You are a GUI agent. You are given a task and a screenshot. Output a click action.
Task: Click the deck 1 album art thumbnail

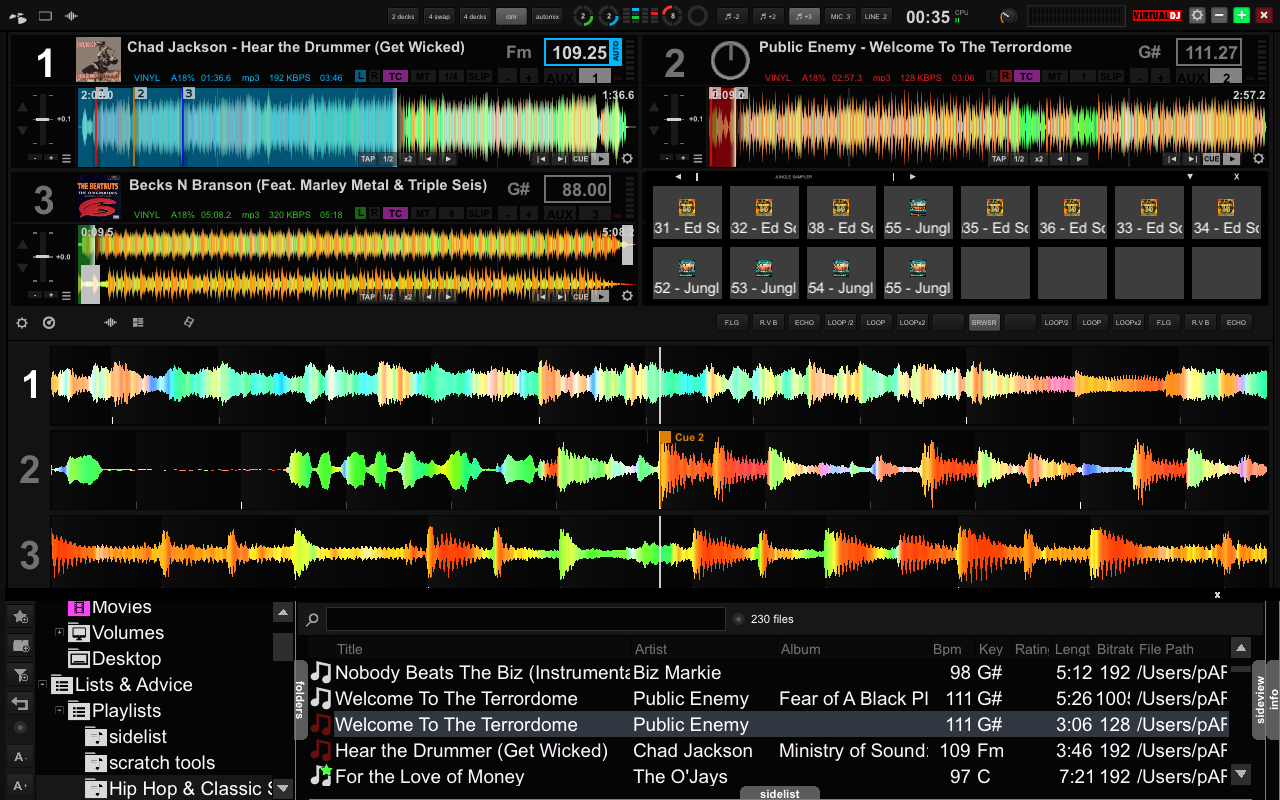pos(98,60)
